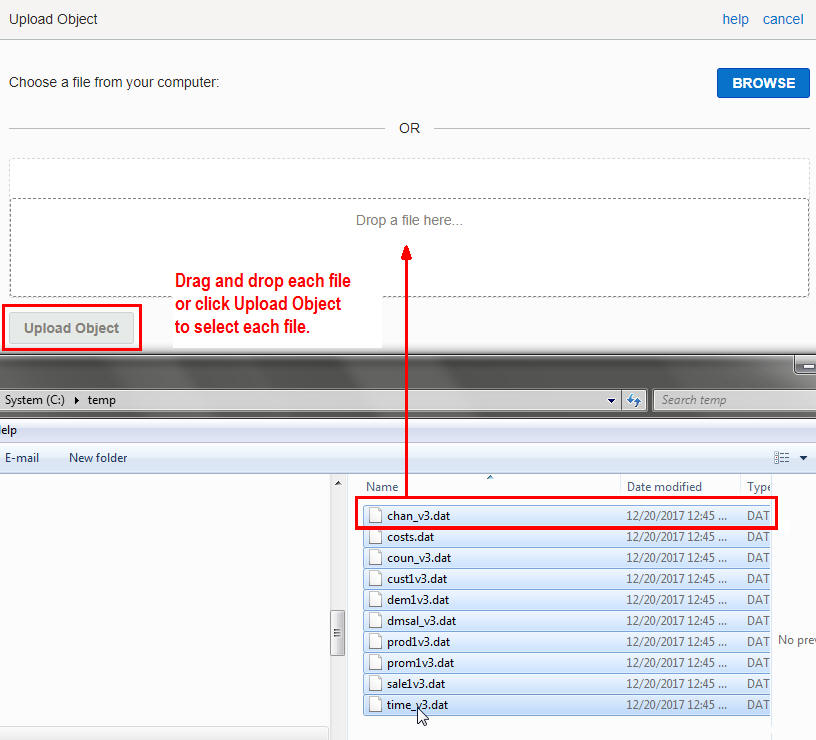This screenshot has height=740, width=816.
Task: Click E-mail in the Explorer toolbar
Action: pyautogui.click(x=22, y=458)
